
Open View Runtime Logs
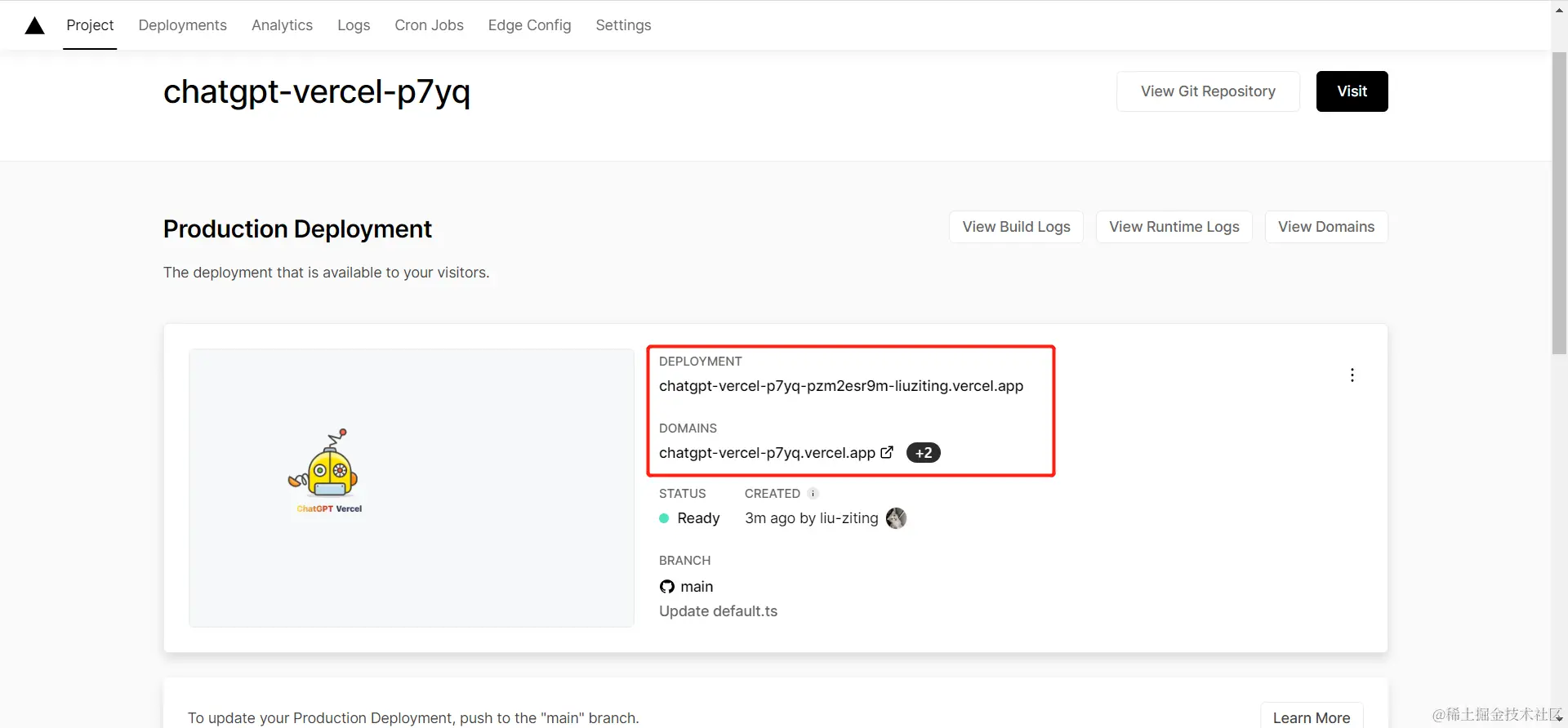click(x=1174, y=227)
